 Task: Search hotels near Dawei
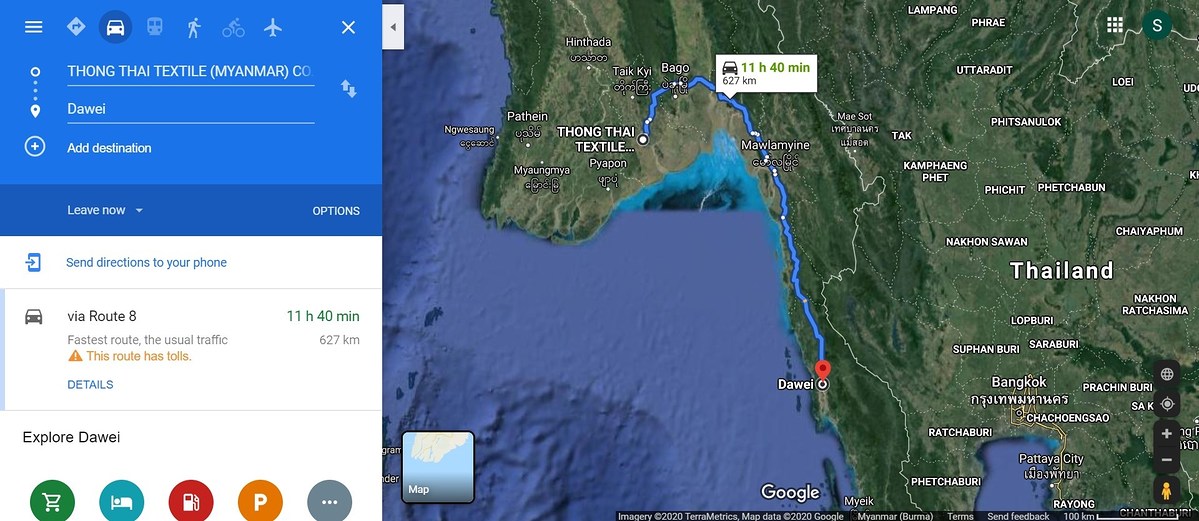[x=122, y=501]
